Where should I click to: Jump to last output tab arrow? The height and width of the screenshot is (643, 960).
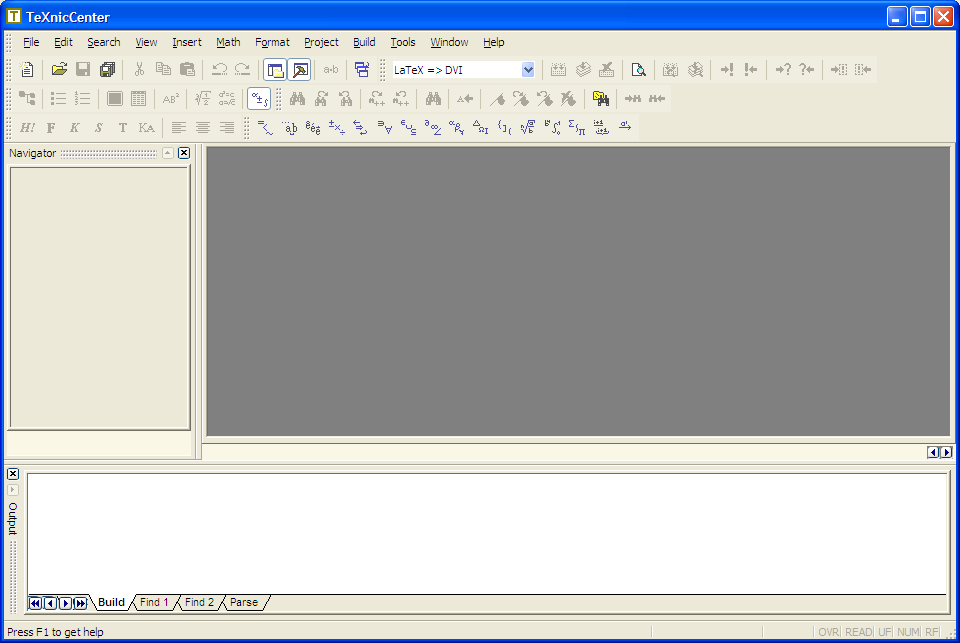[80, 603]
